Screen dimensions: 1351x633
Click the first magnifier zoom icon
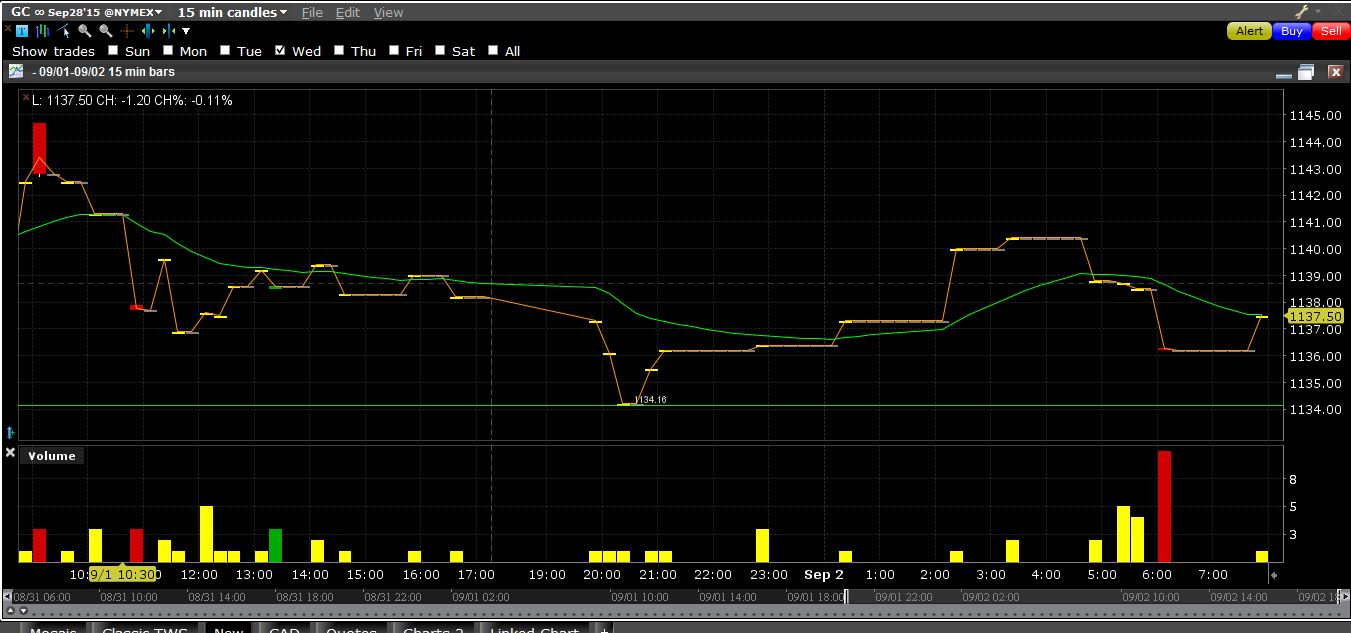[84, 31]
